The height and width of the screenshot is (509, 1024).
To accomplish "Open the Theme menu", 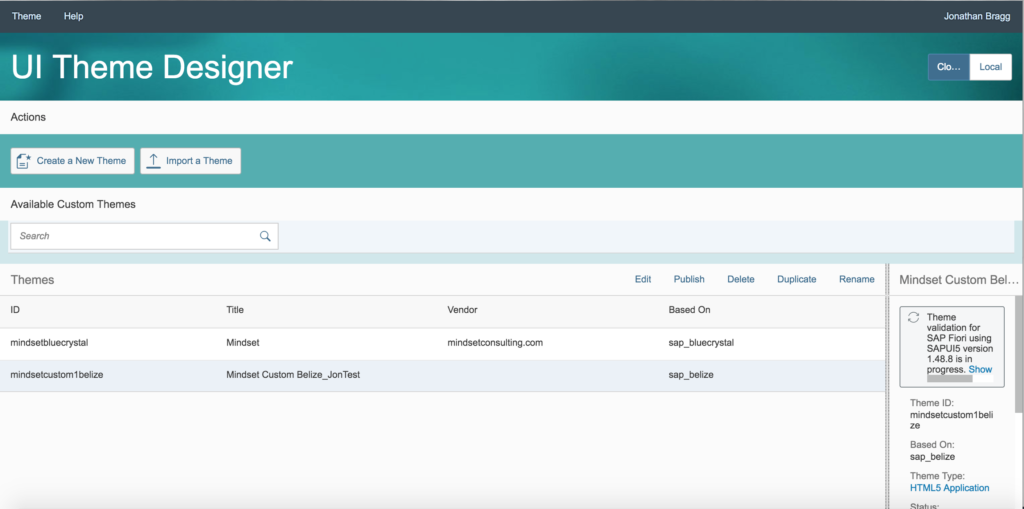I will [x=26, y=16].
